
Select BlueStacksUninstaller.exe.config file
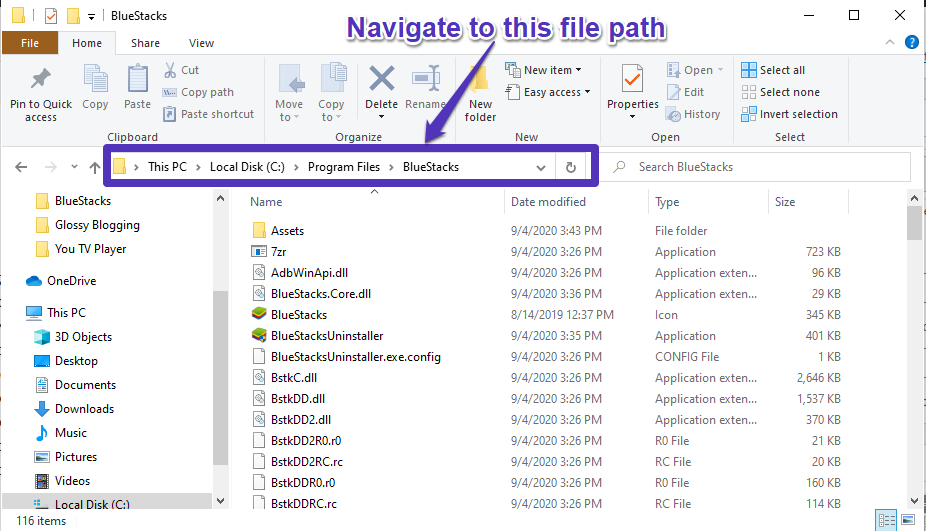[346, 357]
